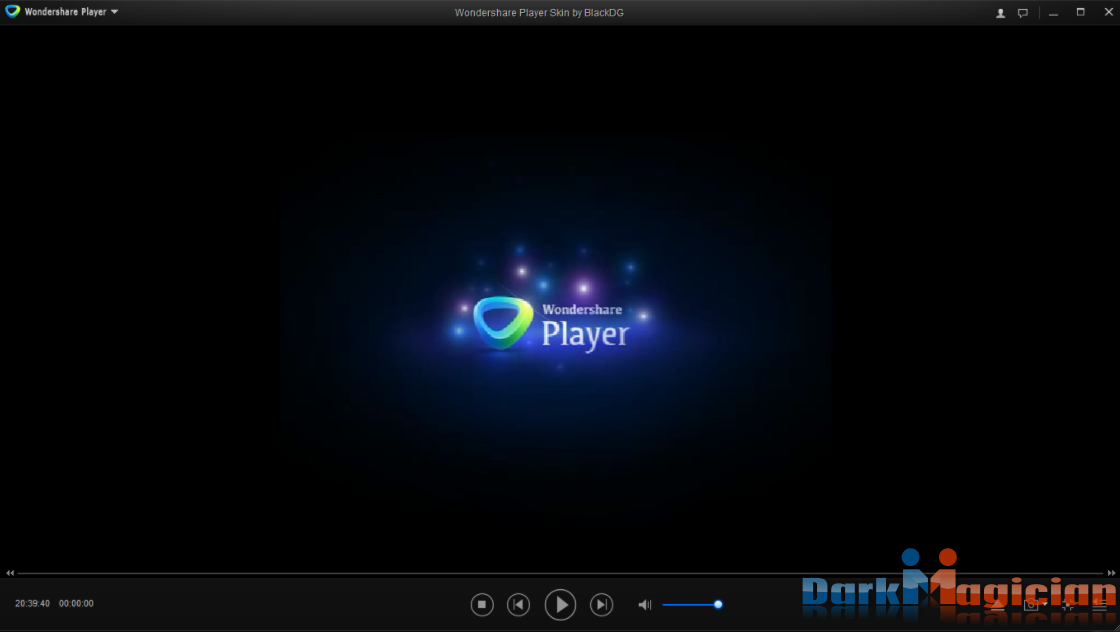1120x632 pixels.
Task: Click the 00:00:00 duration display
Action: [76, 603]
